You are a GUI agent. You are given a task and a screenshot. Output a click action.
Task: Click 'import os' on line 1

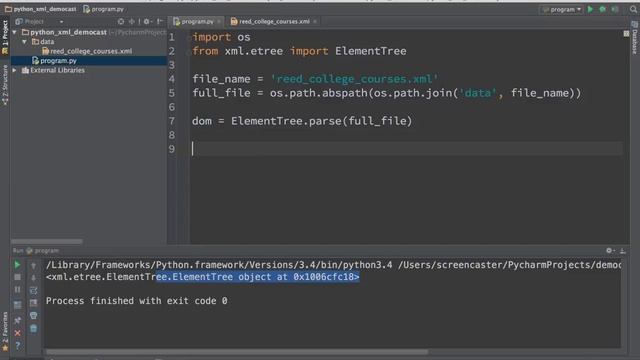click(x=221, y=37)
